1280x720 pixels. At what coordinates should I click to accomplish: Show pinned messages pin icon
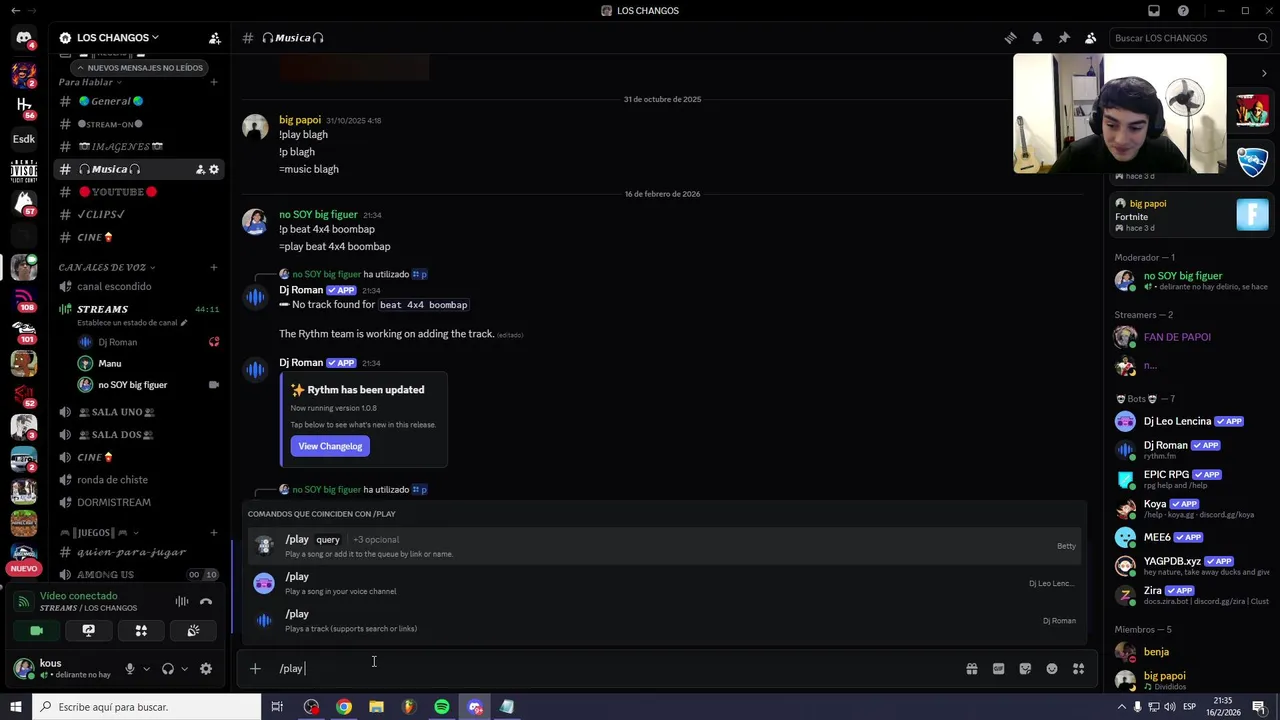[x=1064, y=38]
